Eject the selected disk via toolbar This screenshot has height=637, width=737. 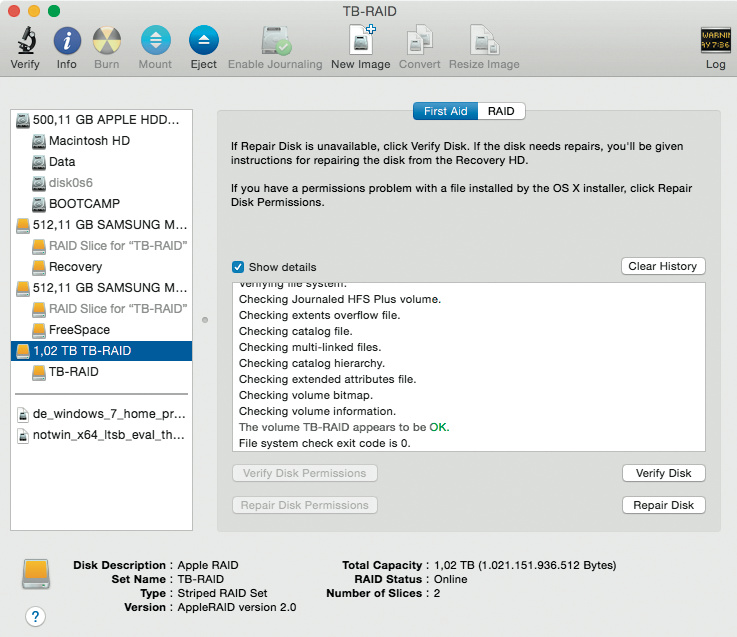203,42
